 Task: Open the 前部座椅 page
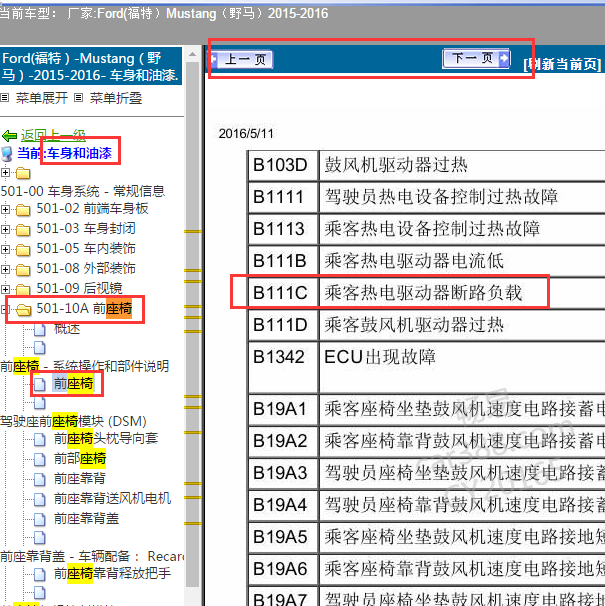(80, 458)
